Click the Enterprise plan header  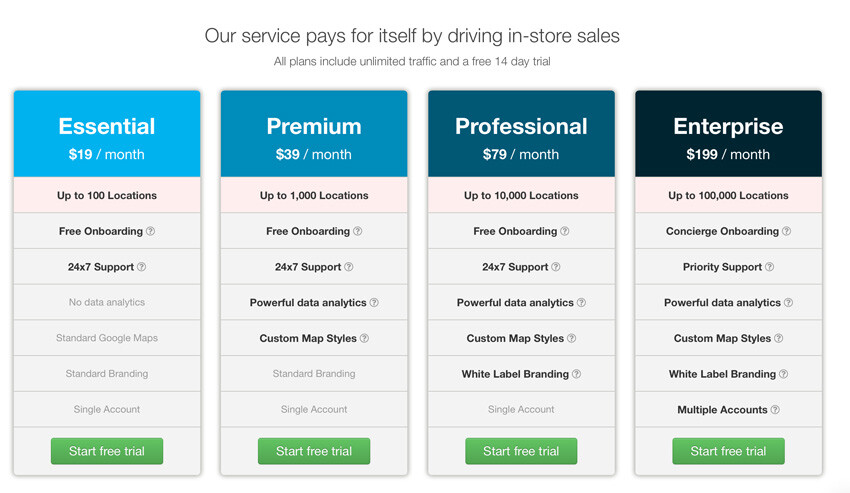[728, 135]
